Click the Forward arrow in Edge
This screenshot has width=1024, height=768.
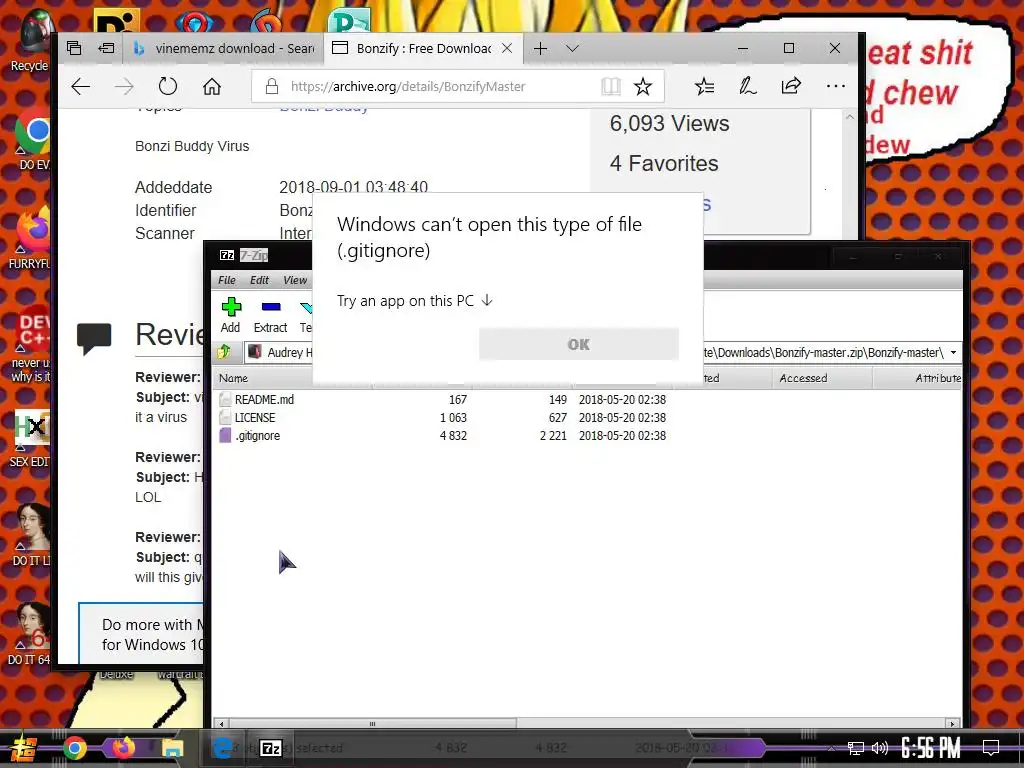point(124,86)
